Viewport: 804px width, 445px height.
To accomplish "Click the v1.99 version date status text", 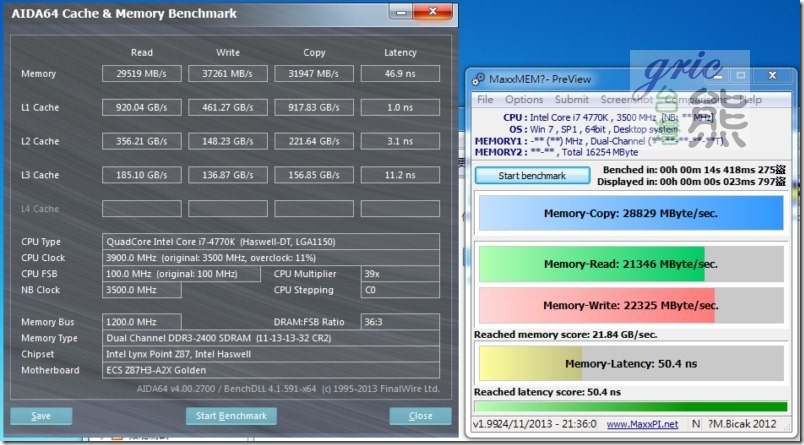I will [x=534, y=424].
